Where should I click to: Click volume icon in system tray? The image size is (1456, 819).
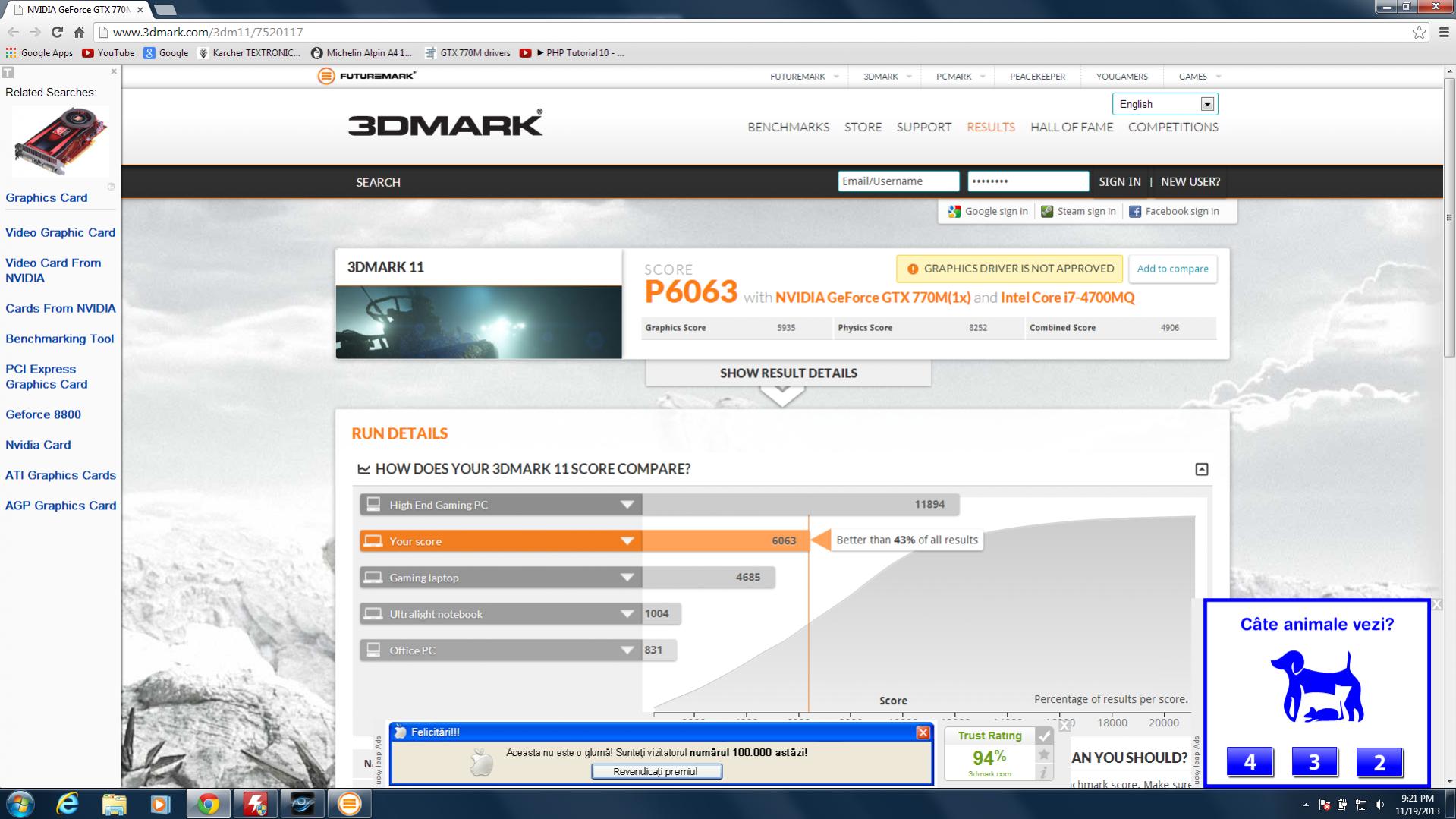(1380, 805)
